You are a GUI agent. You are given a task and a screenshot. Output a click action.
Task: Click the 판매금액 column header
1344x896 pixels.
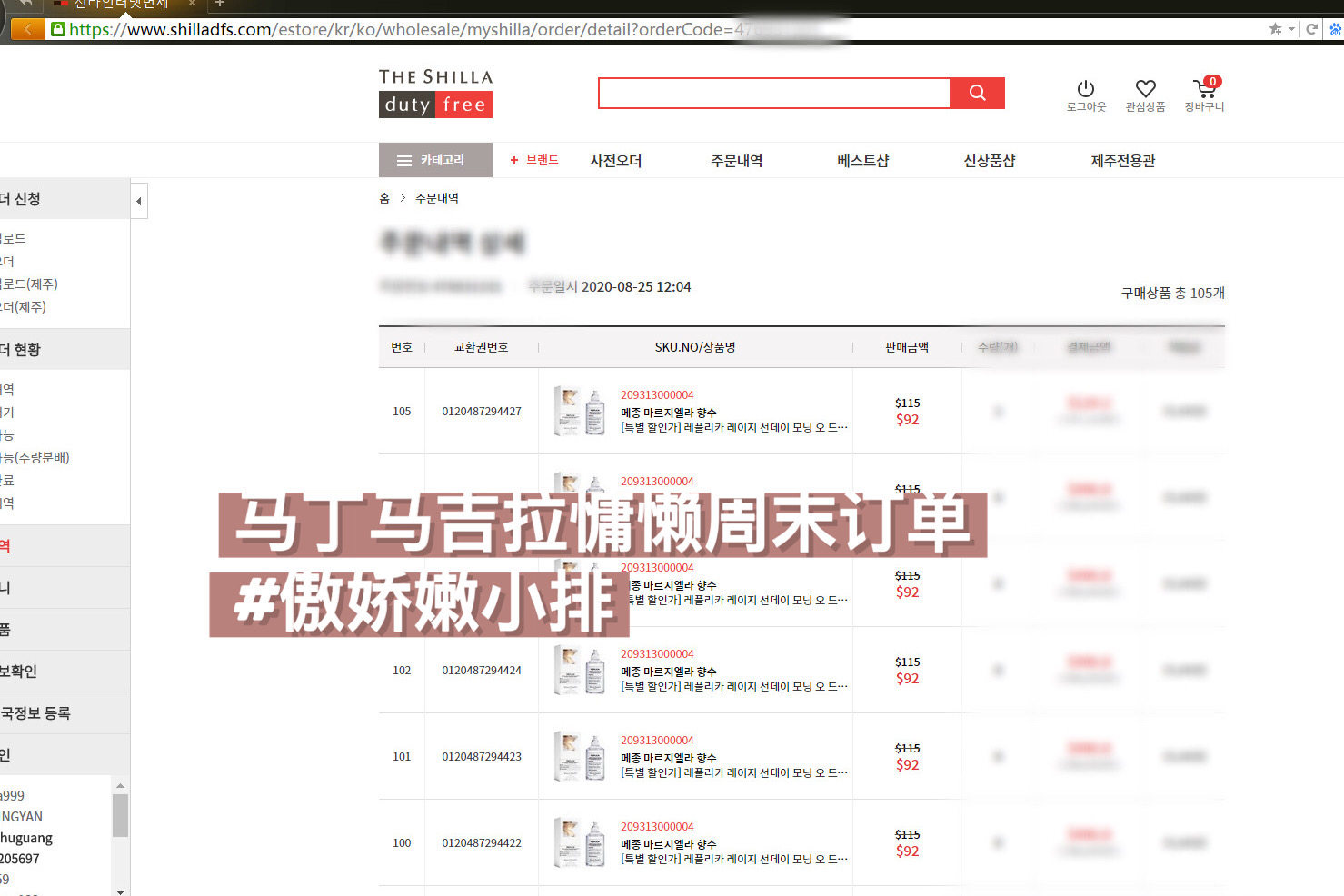(x=907, y=347)
